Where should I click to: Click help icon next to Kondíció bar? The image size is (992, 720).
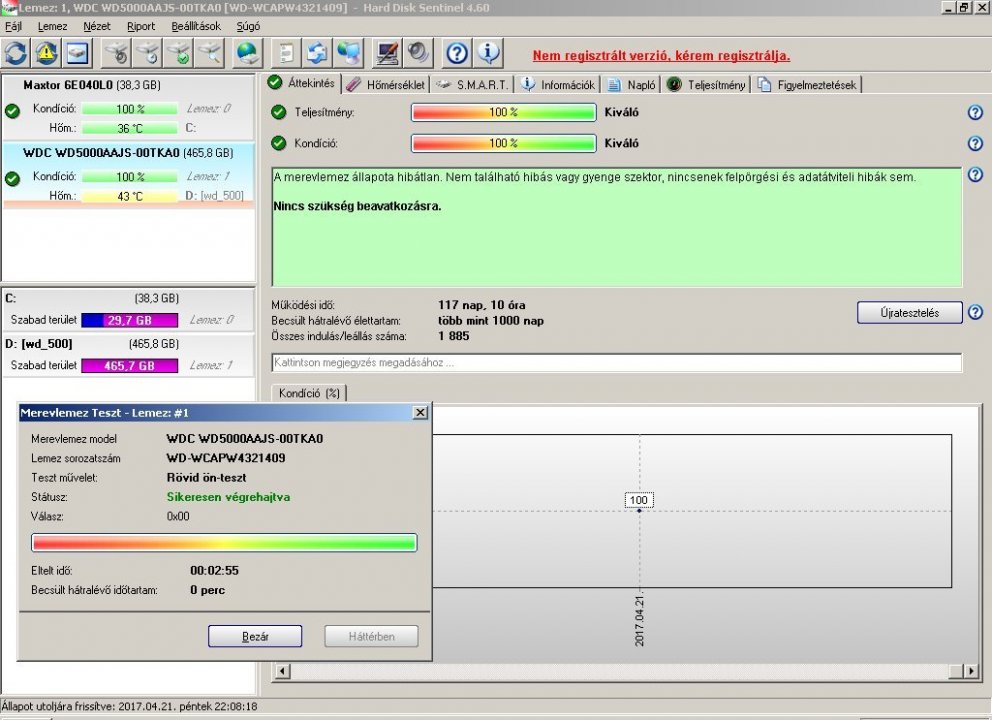coord(976,144)
